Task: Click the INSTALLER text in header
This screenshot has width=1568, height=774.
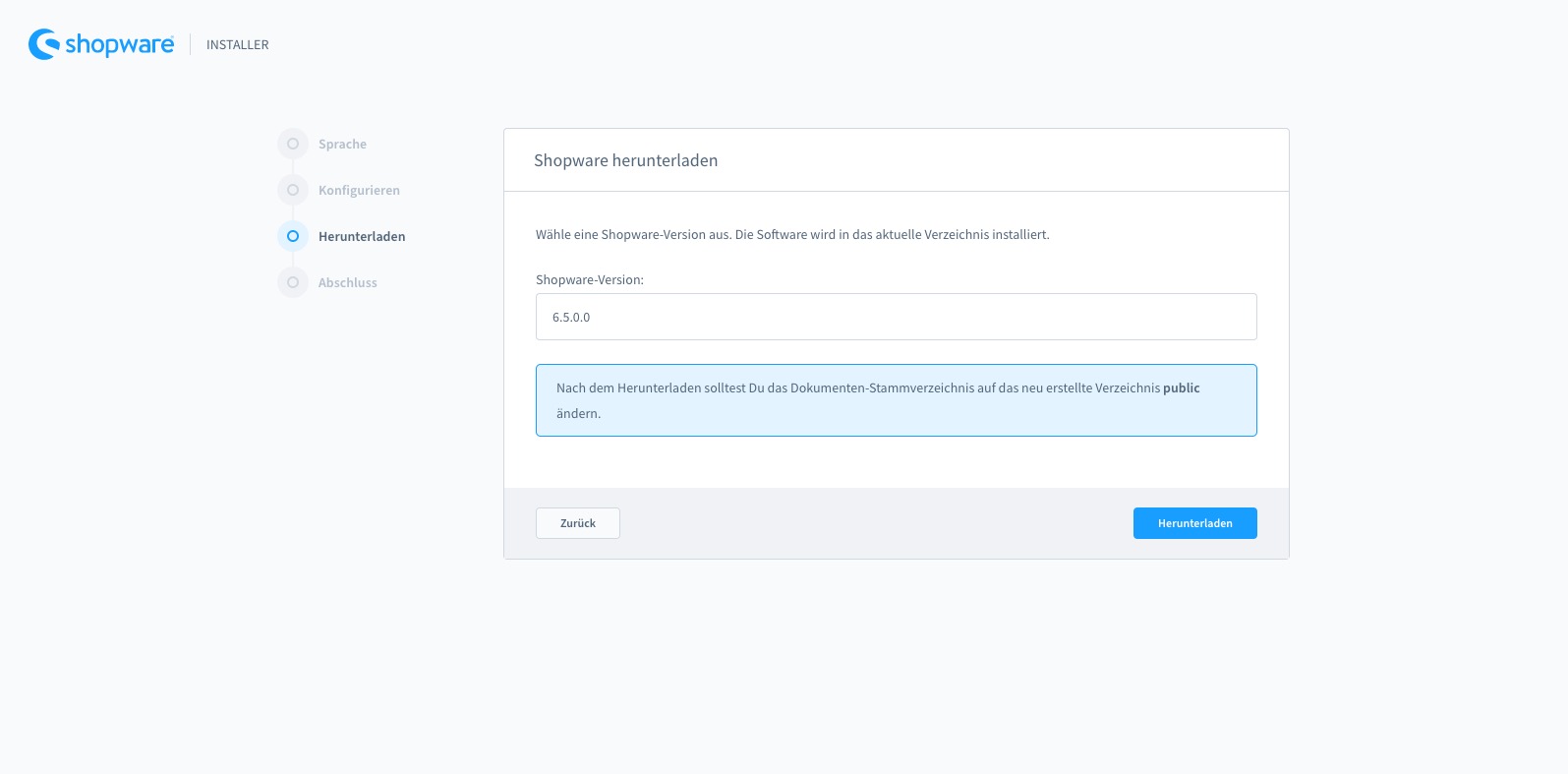Action: pyautogui.click(x=238, y=44)
